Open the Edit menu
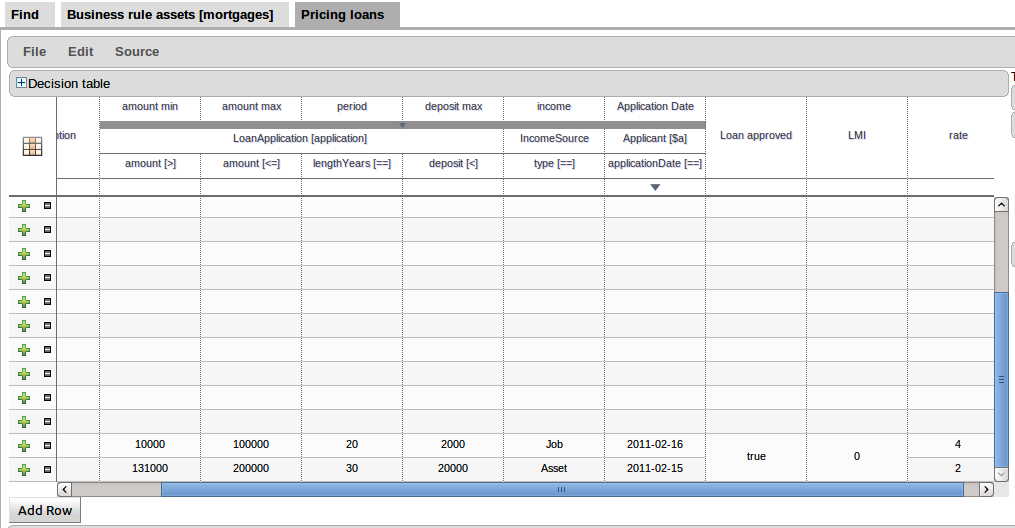The height and width of the screenshot is (528, 1015). coord(81,52)
